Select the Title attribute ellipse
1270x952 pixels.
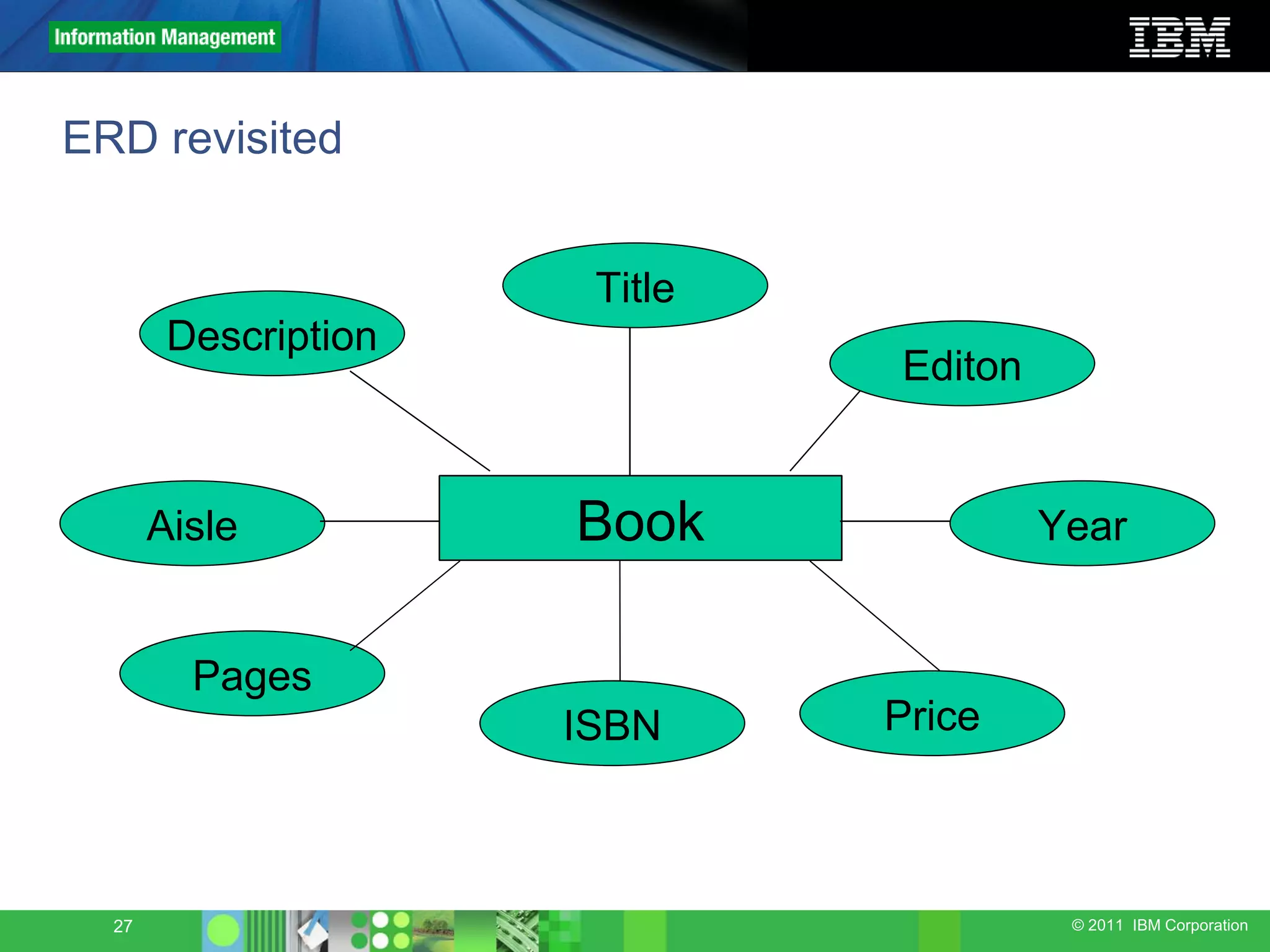click(635, 286)
